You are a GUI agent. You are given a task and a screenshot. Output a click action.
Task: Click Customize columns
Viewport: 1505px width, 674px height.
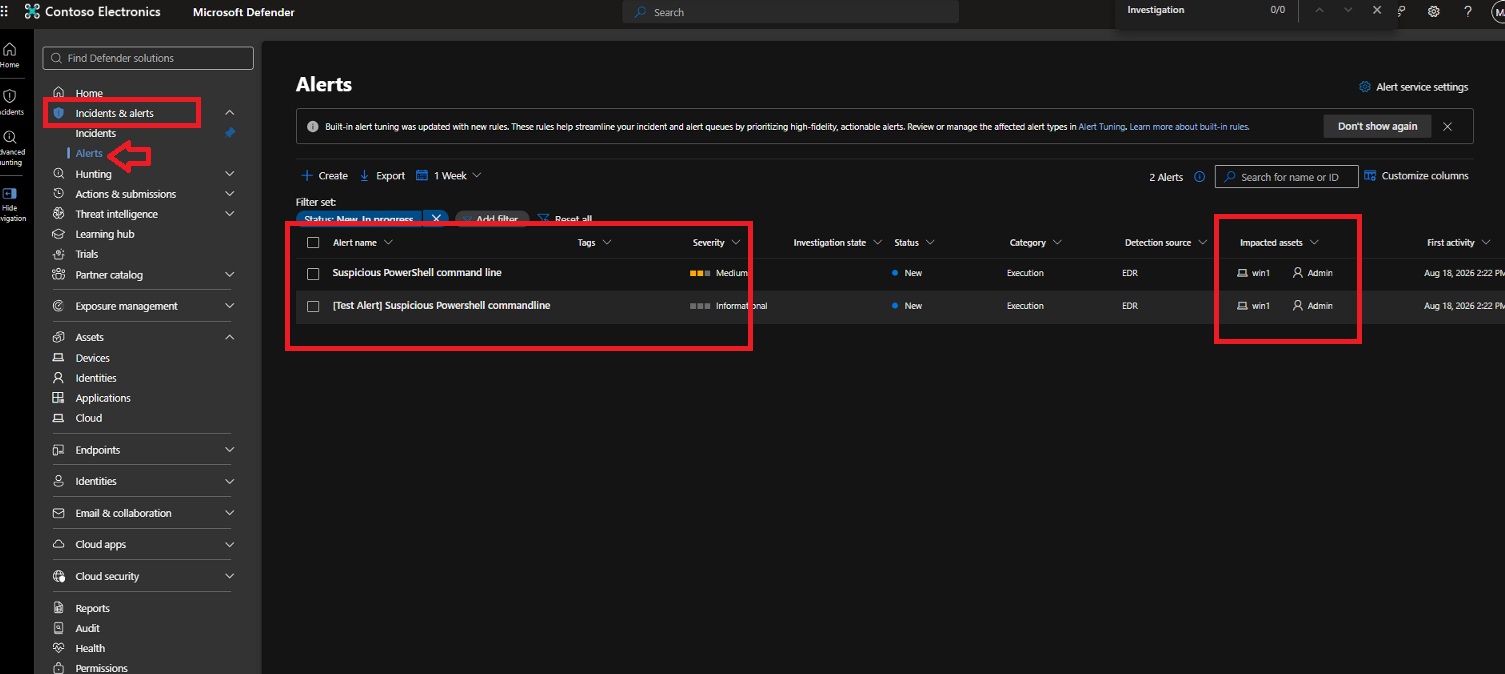1417,176
